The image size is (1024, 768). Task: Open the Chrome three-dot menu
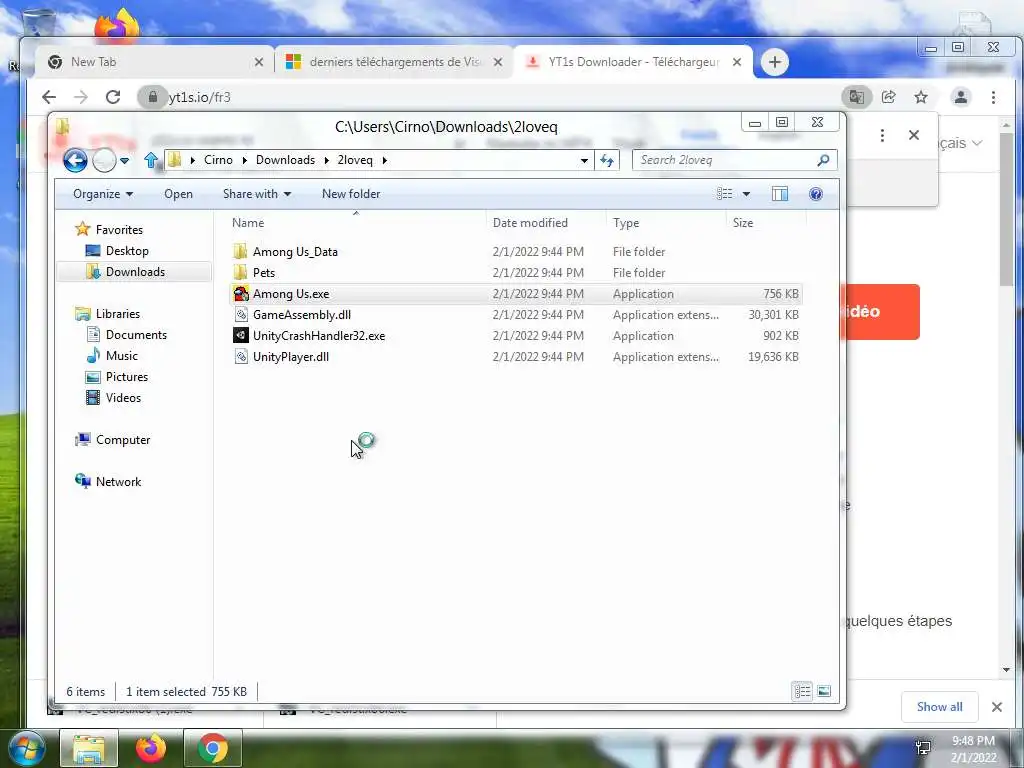coord(993,97)
